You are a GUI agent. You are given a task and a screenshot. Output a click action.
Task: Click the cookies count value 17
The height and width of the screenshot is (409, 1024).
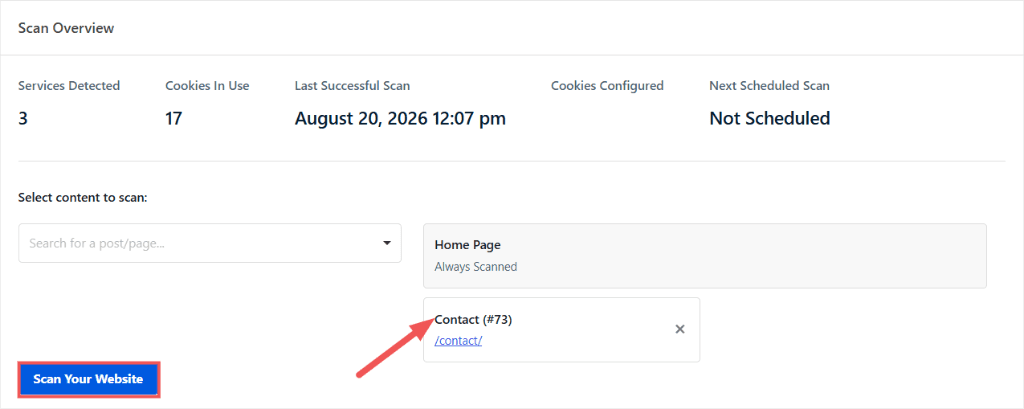tap(174, 118)
